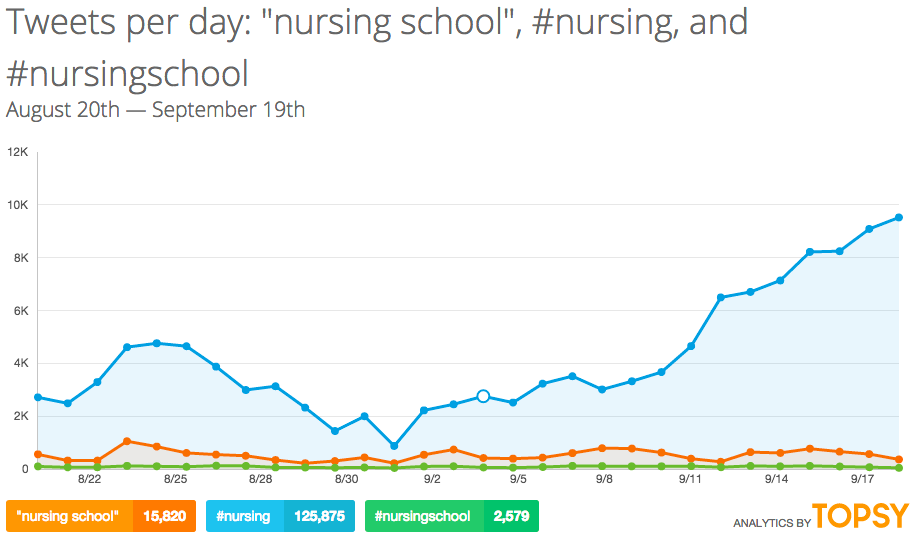Click the final #nursing data point near 10K

pyautogui.click(x=899, y=217)
